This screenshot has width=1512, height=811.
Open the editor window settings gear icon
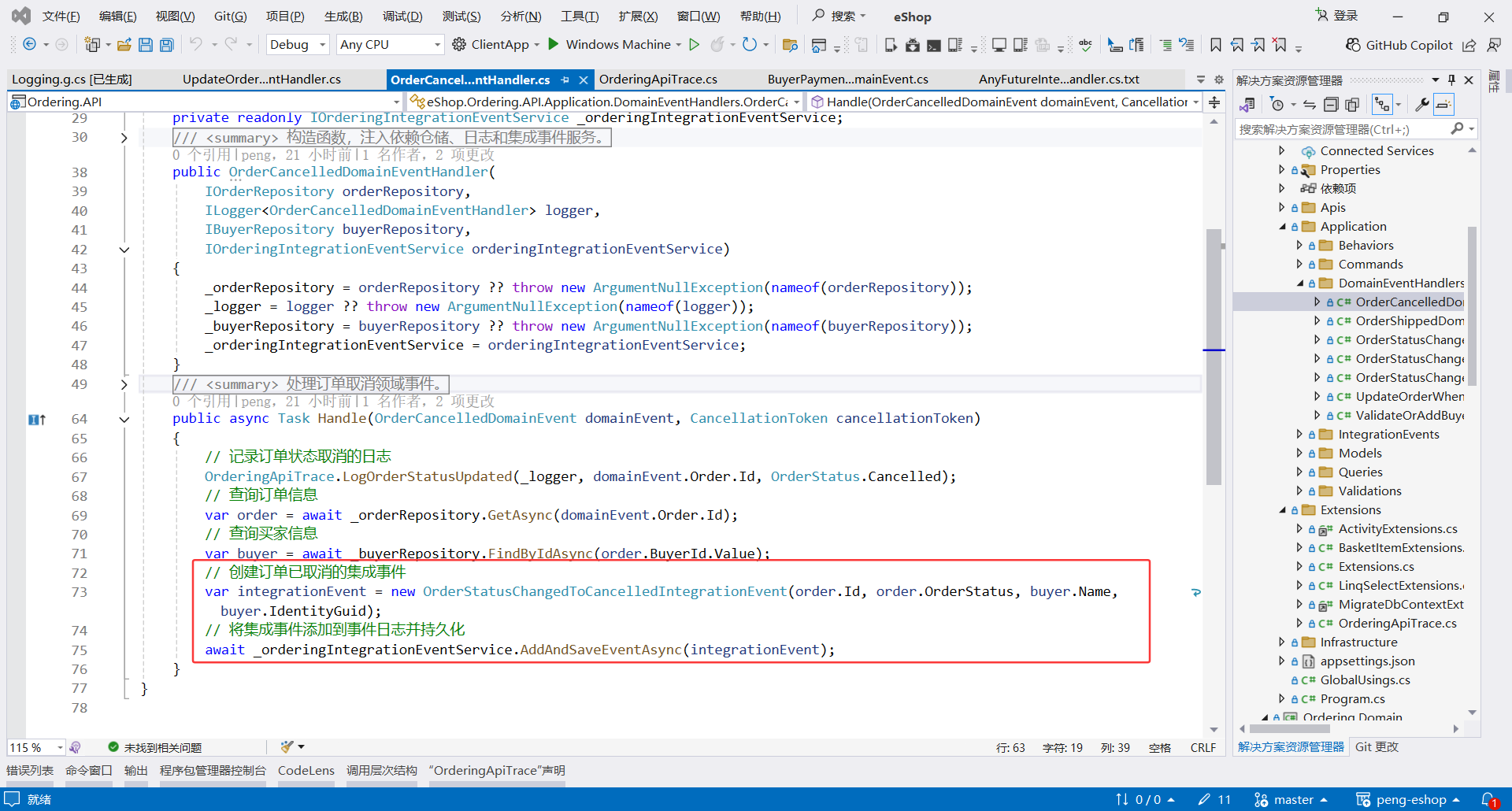[x=1218, y=80]
